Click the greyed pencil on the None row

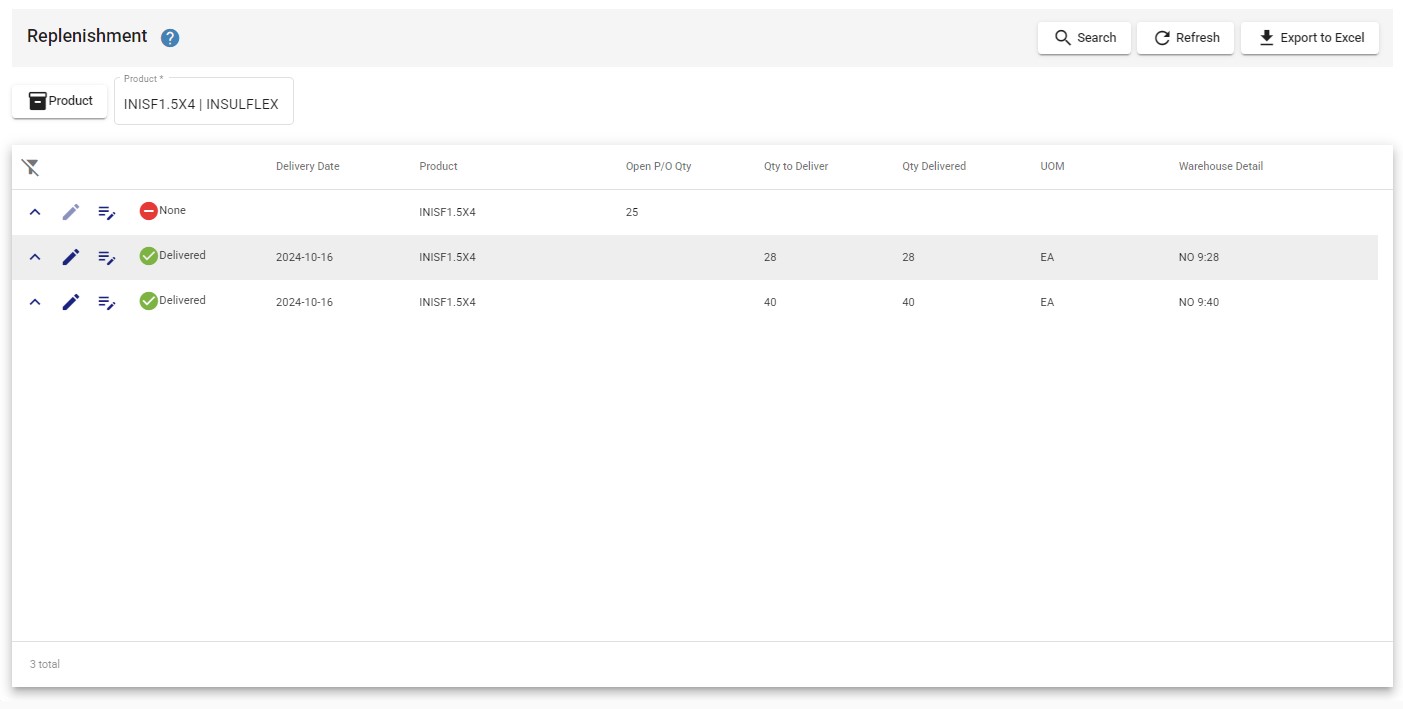point(71,212)
